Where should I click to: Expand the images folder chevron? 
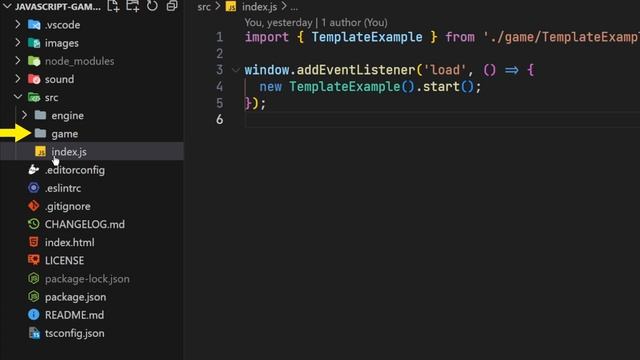coord(18,42)
